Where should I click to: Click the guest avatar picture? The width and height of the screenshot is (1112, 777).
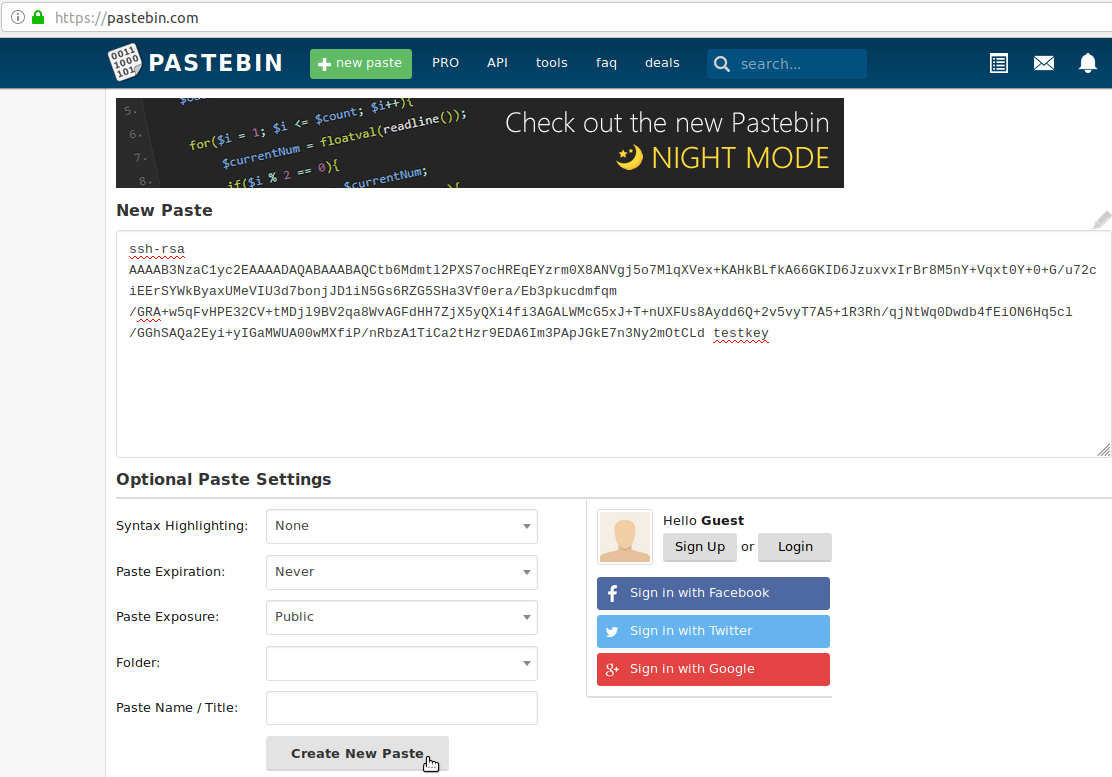coord(624,536)
